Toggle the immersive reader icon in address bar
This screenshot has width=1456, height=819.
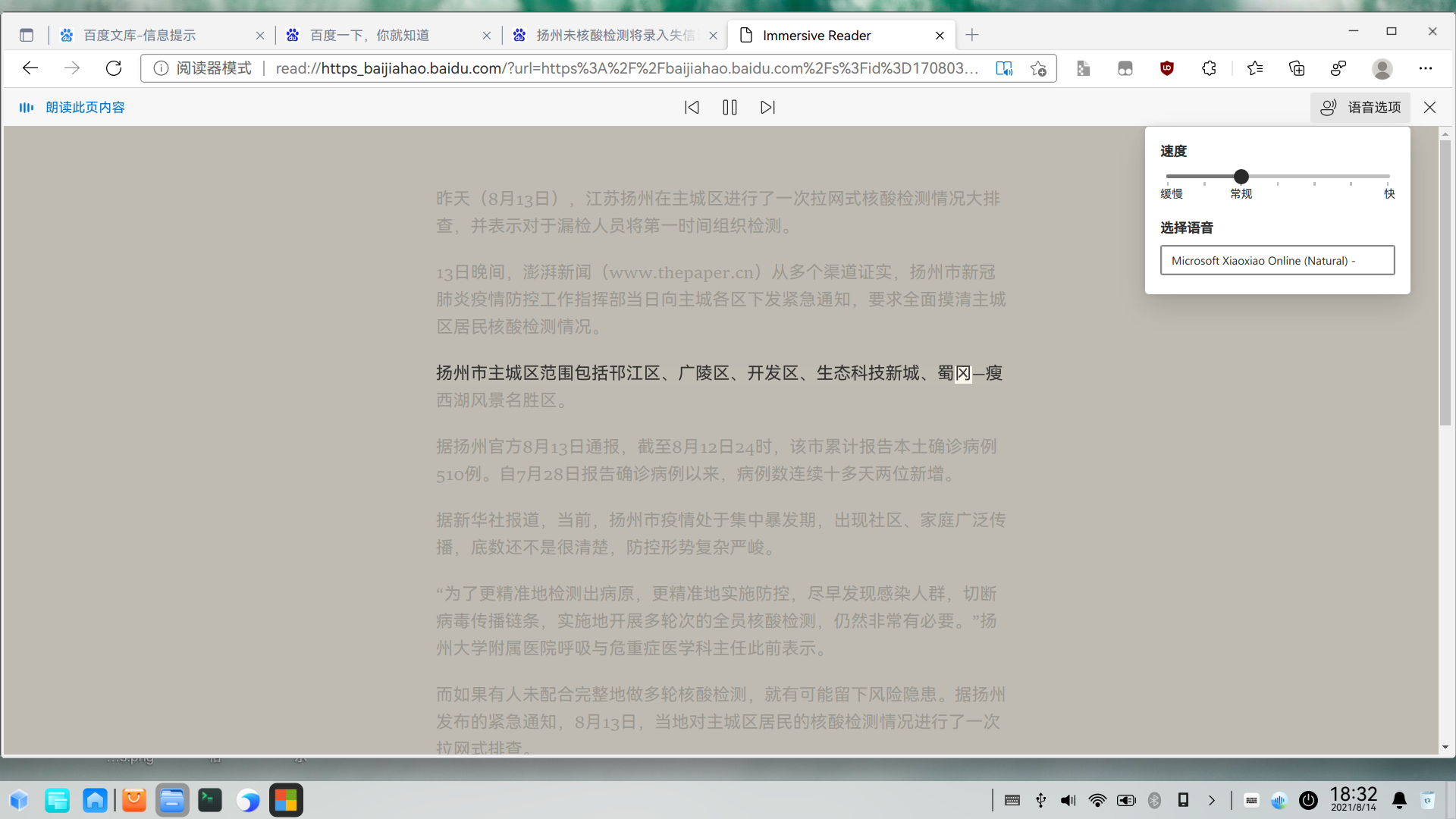click(x=1004, y=68)
